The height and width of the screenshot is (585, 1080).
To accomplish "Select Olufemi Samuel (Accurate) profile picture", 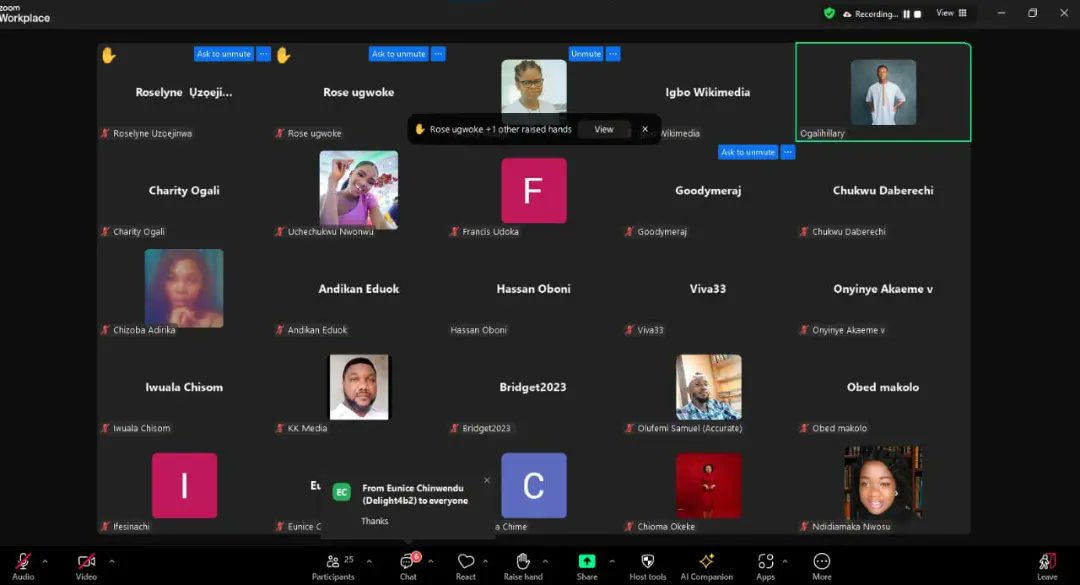I will point(709,387).
